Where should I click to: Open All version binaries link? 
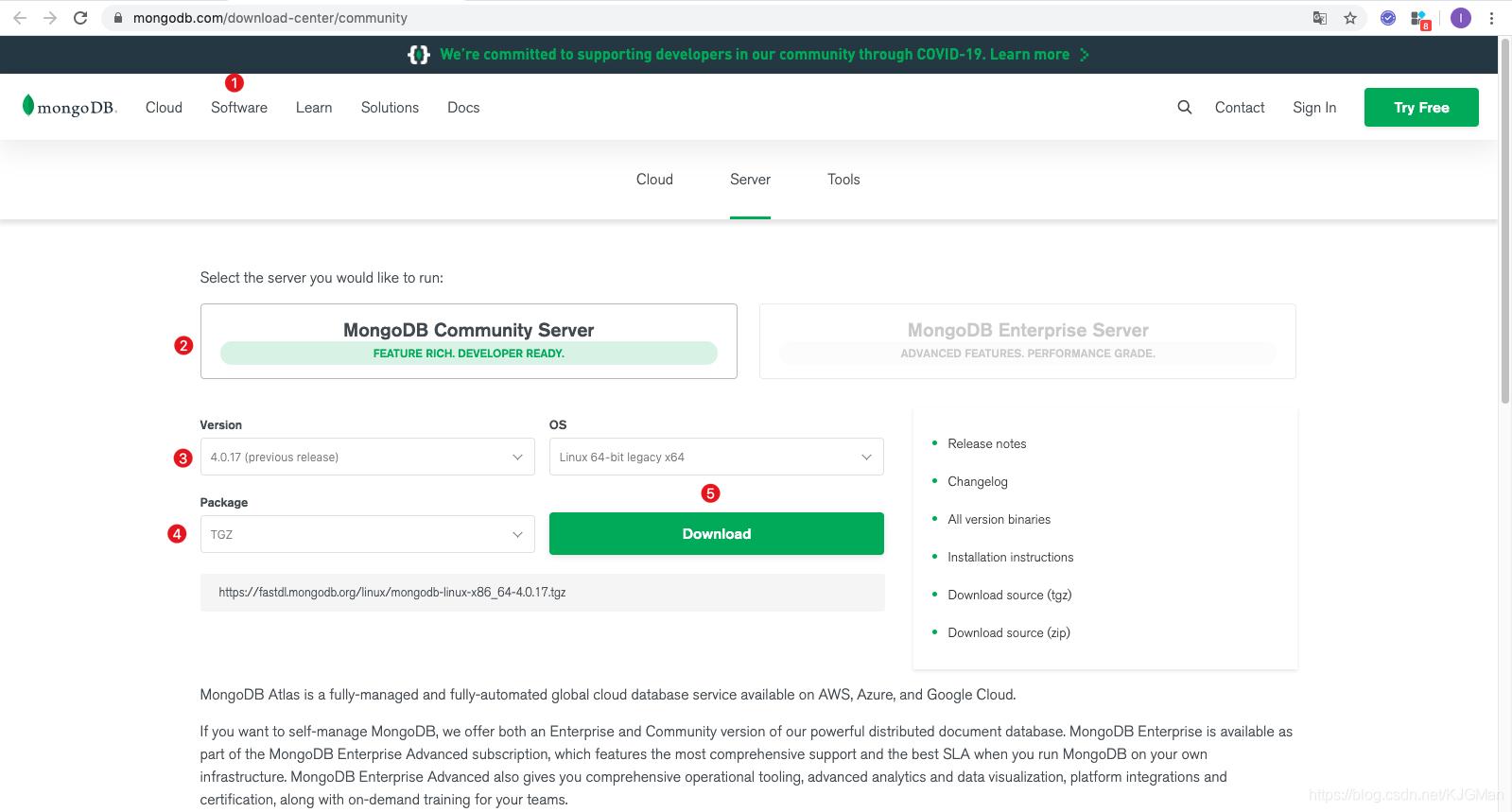point(999,519)
